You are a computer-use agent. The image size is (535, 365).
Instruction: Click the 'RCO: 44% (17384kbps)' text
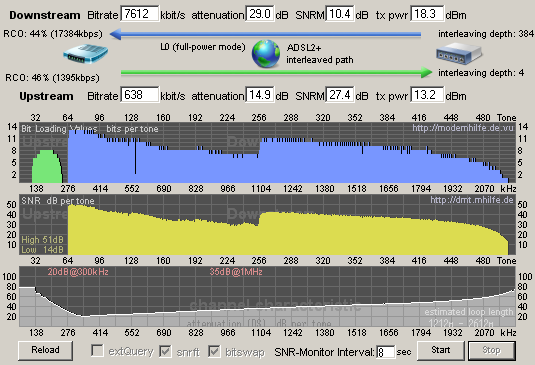(x=53, y=34)
